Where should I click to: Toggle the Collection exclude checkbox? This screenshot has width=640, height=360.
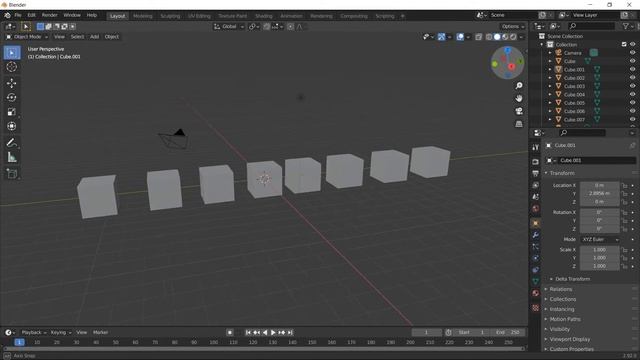point(624,44)
